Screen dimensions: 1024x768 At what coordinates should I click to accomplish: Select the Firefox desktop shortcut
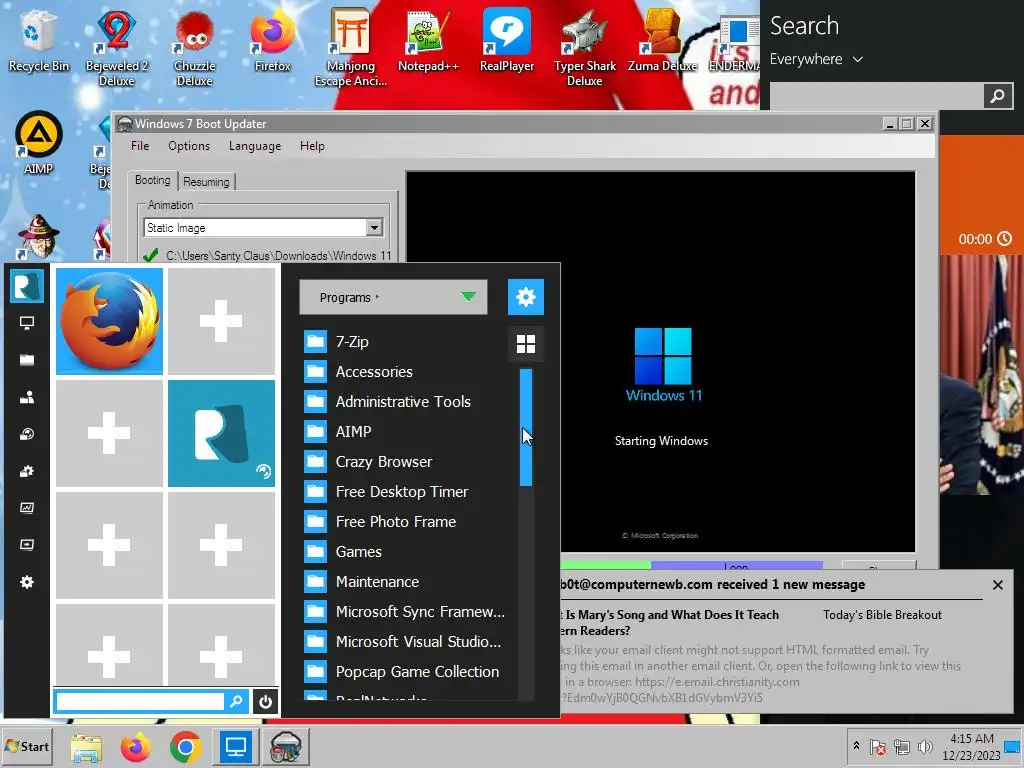pos(272,40)
